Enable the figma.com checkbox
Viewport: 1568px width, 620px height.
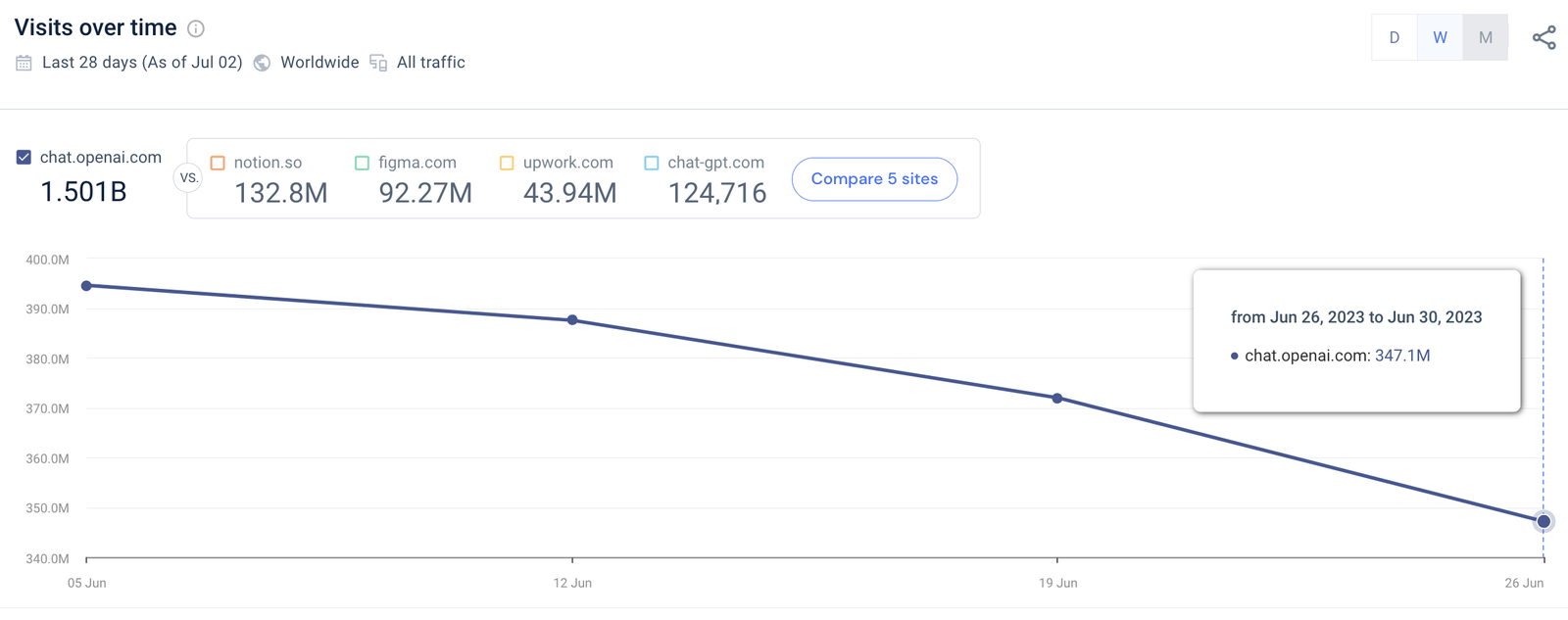click(x=362, y=163)
